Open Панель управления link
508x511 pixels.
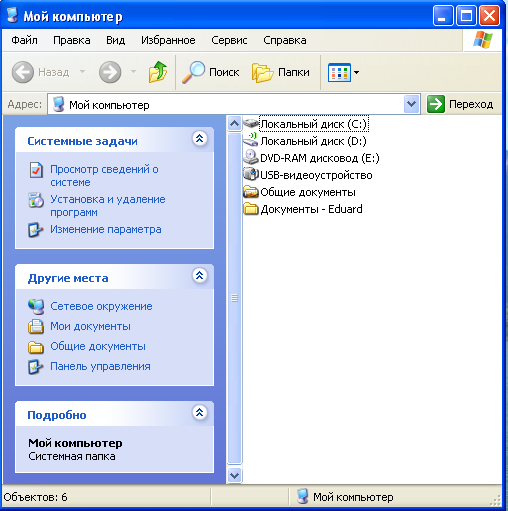(100, 366)
